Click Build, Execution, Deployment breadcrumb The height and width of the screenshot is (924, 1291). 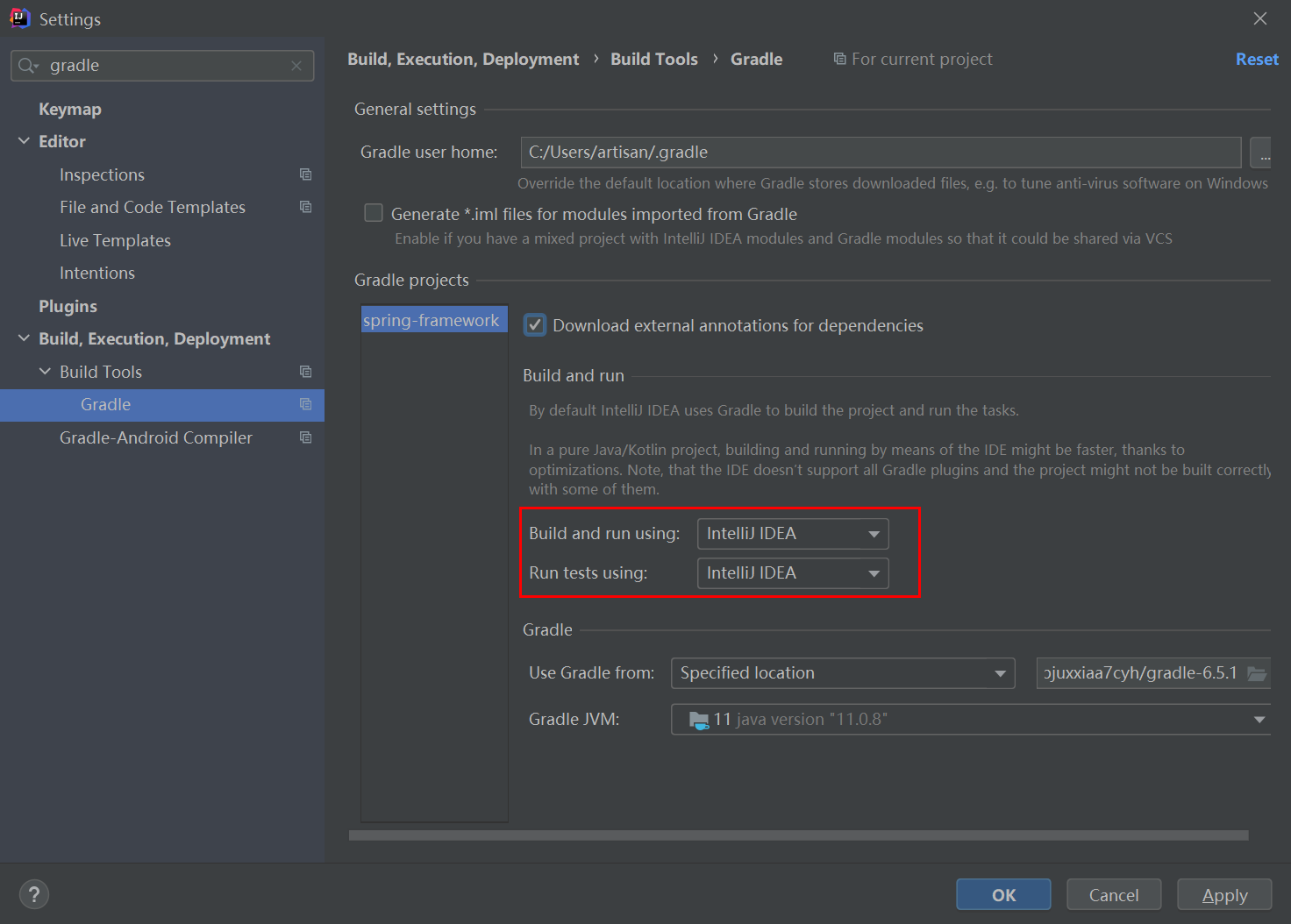click(463, 59)
